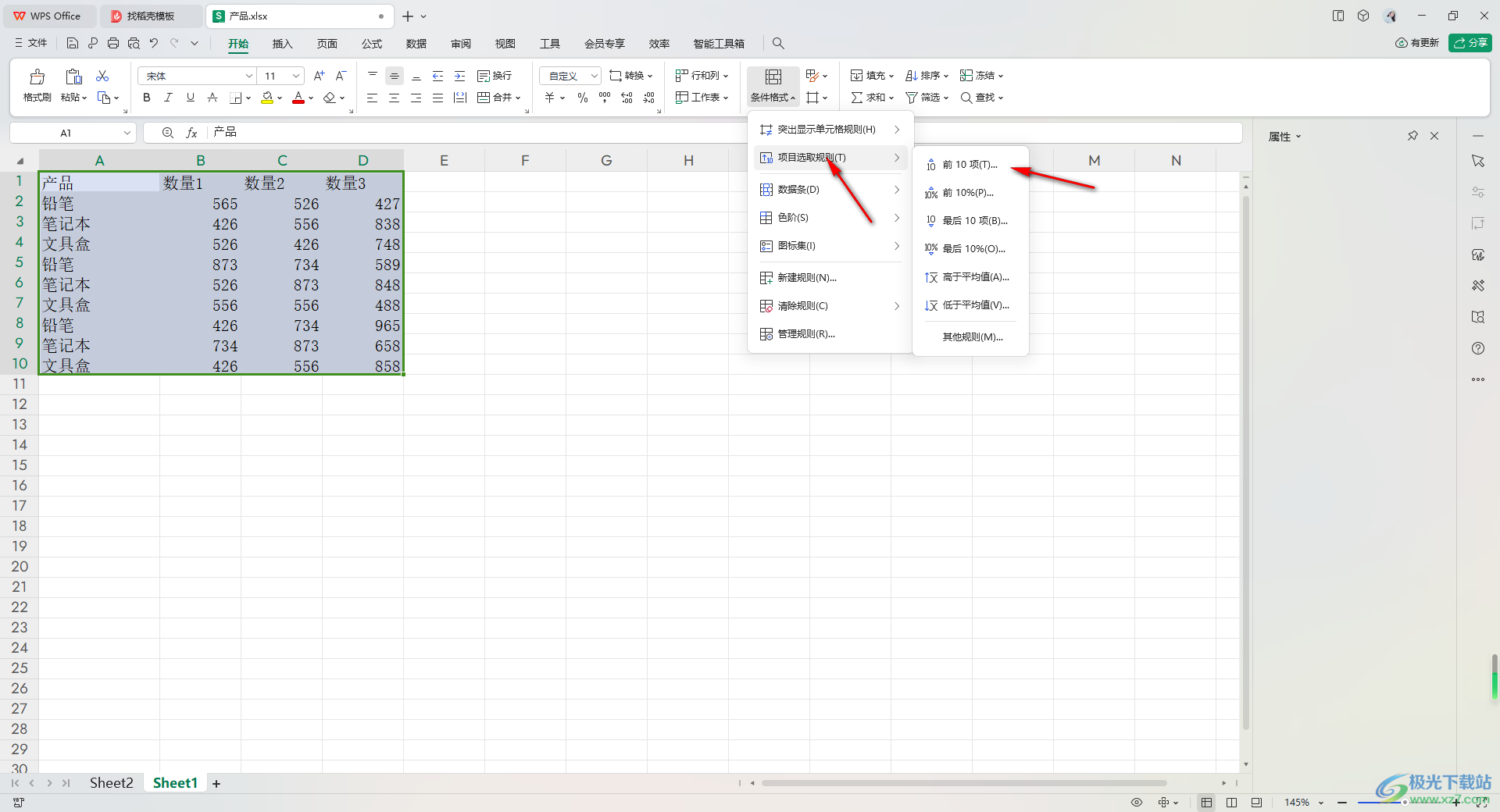This screenshot has width=1500, height=812.
Task: Click 管理规则(R)... menu item
Action: (x=830, y=334)
